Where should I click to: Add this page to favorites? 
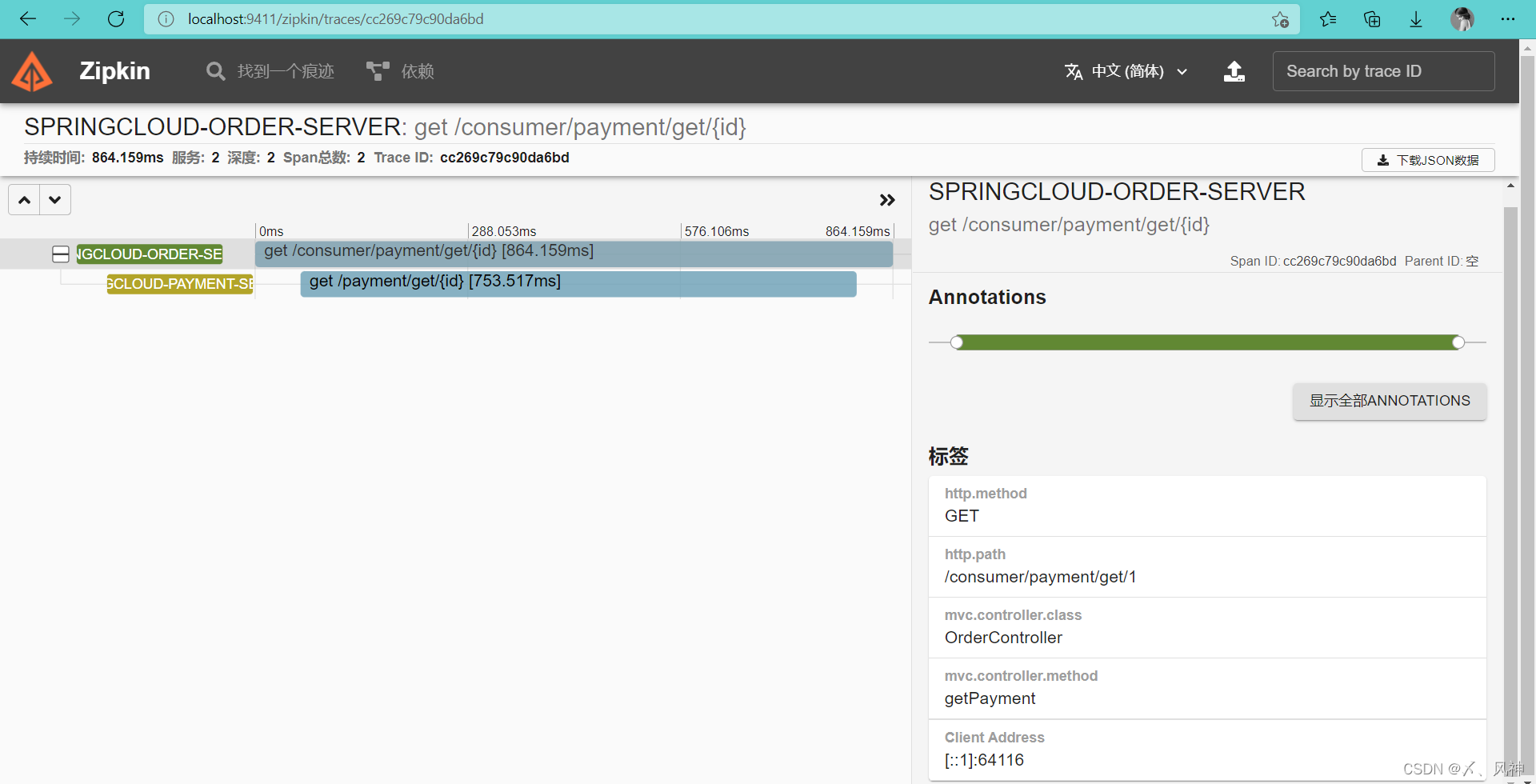point(1280,19)
